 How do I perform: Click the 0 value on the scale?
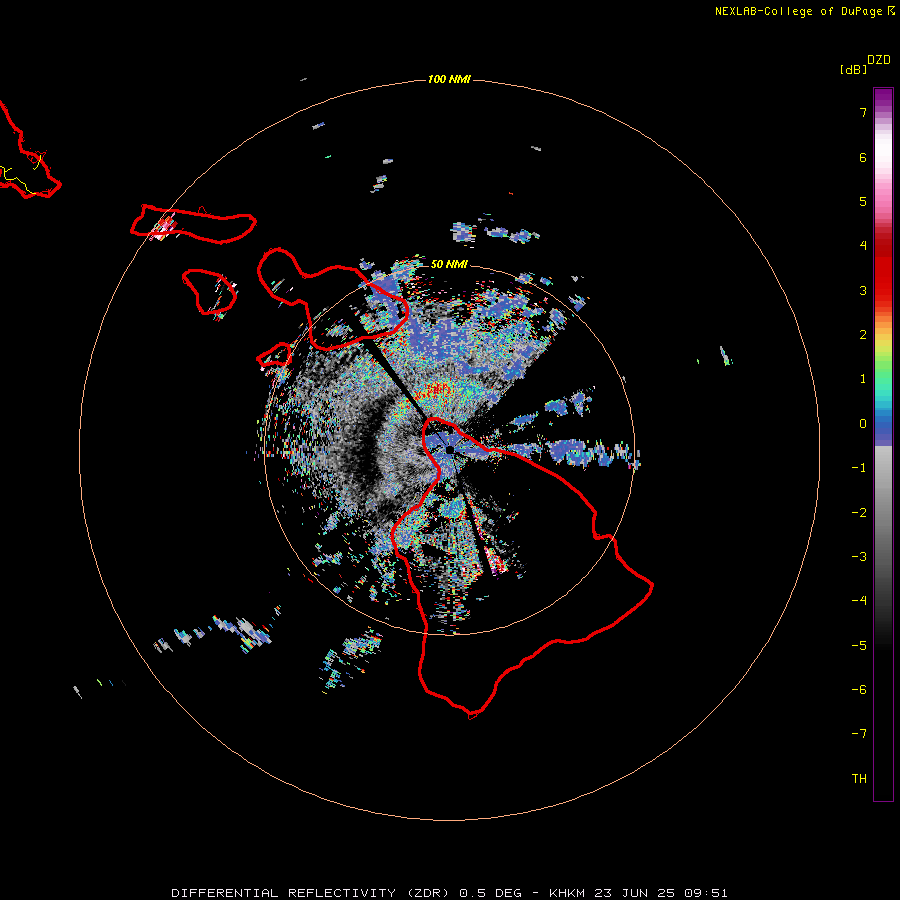[x=863, y=424]
